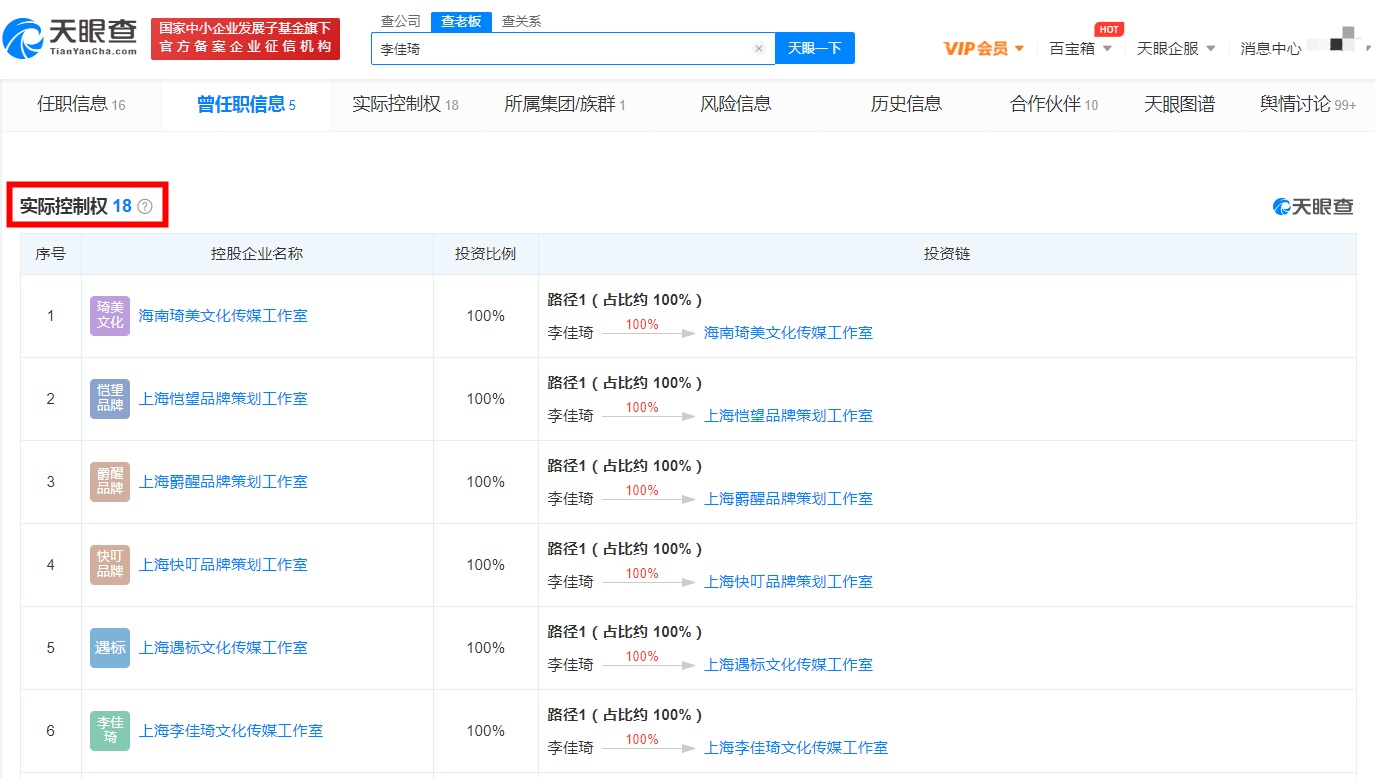Open 上海李佳琦文化传媒工作室 in the company name column
1375x778 pixels.
pos(231,731)
